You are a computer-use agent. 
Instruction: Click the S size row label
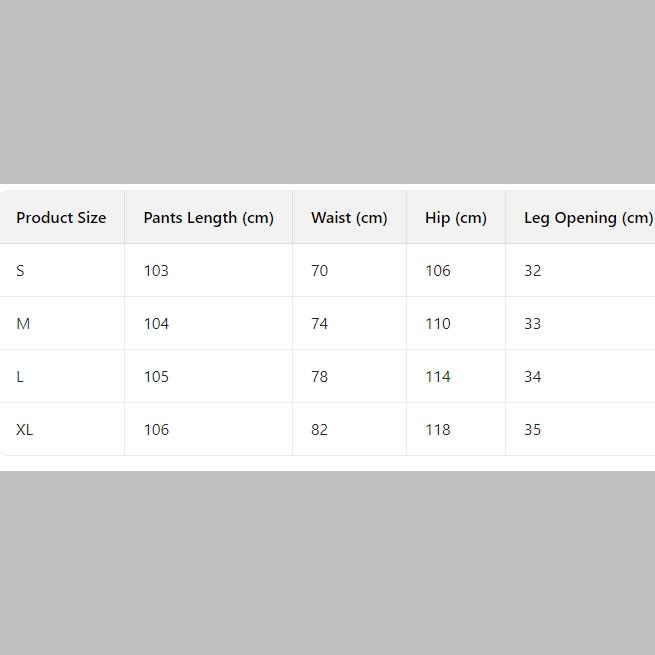click(x=20, y=271)
